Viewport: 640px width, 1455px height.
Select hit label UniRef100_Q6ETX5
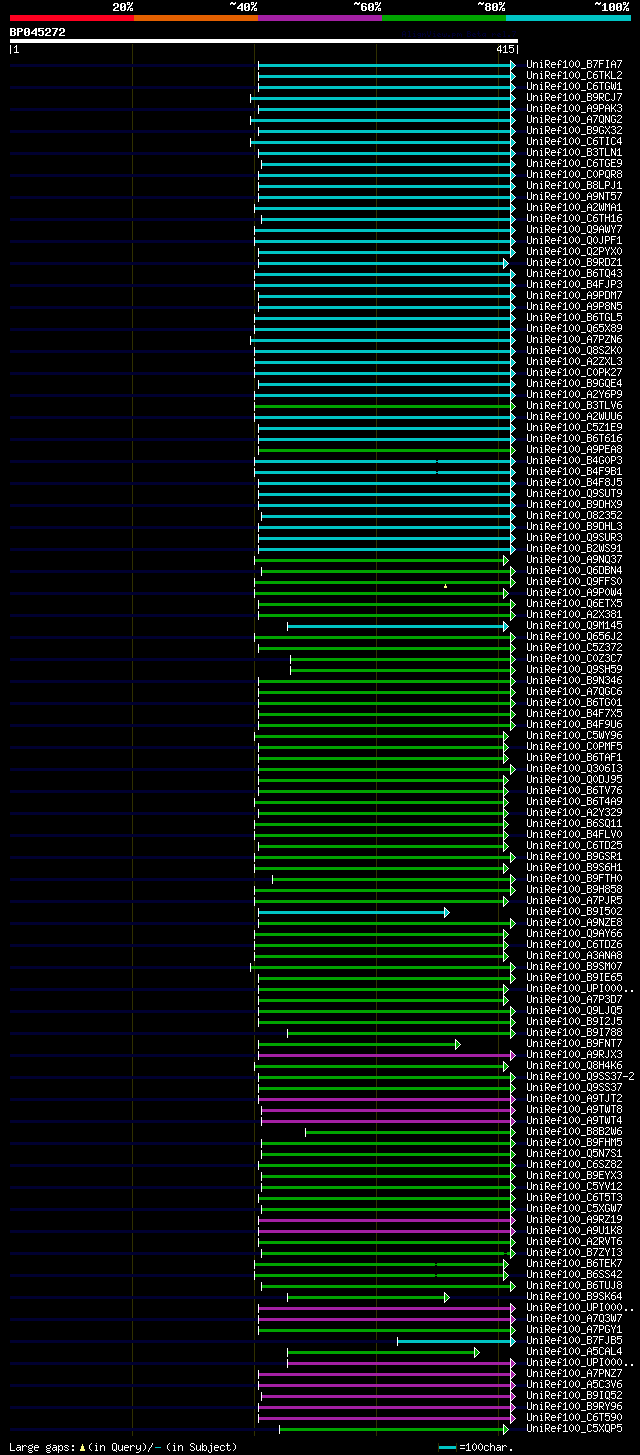tap(573, 603)
